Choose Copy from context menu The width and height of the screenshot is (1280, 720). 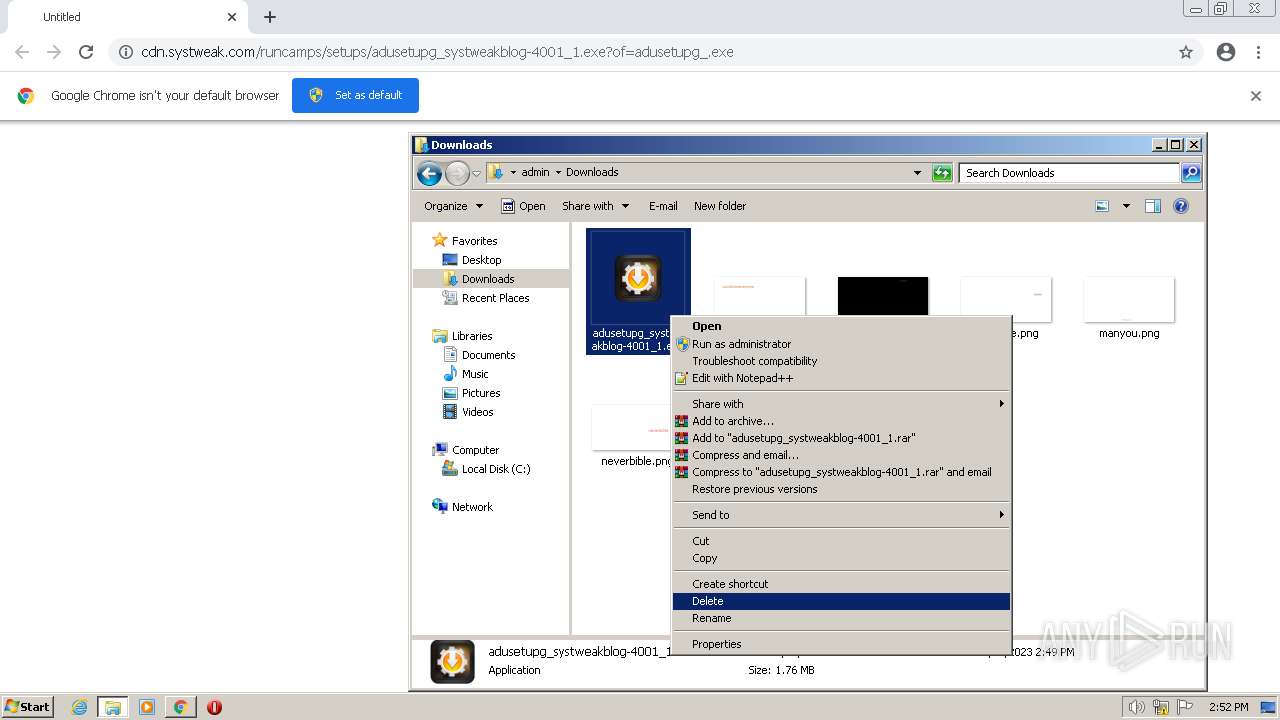point(841,558)
